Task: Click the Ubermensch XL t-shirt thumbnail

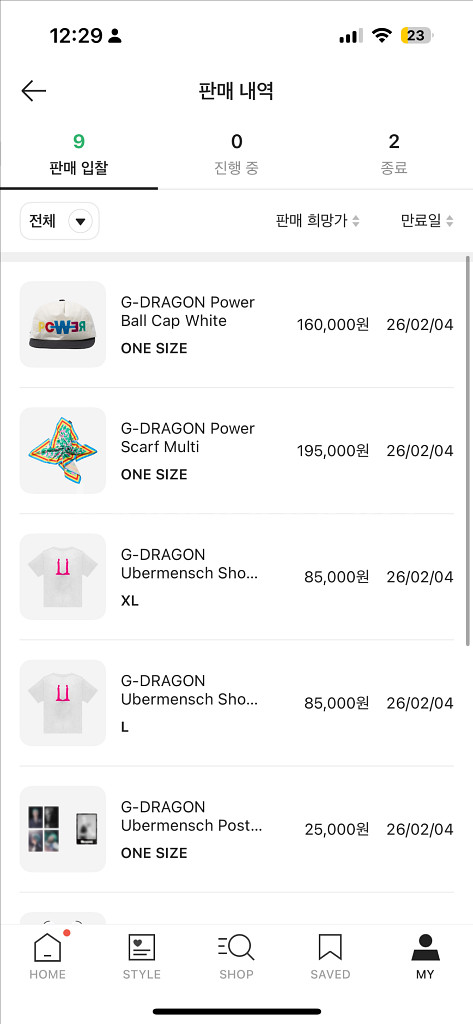Action: (63, 577)
